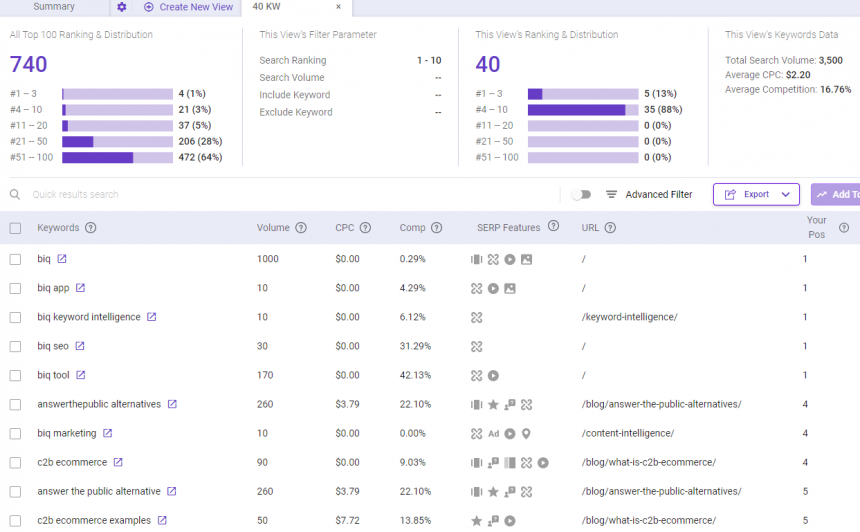Viewport: 860px width, 532px height.
Task: Click the Advanced Filter lines icon
Action: pos(612,194)
